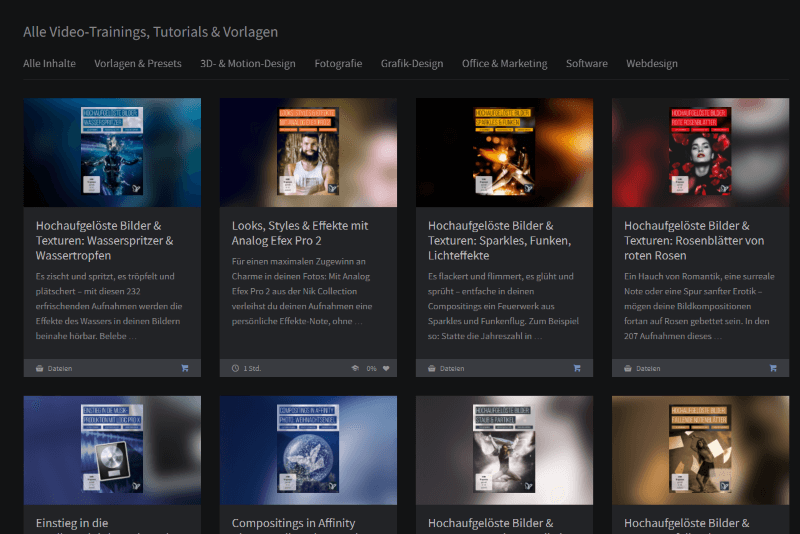Click Dateien box icon on Rosenblätter card
This screenshot has height=534, width=800.
[628, 368]
